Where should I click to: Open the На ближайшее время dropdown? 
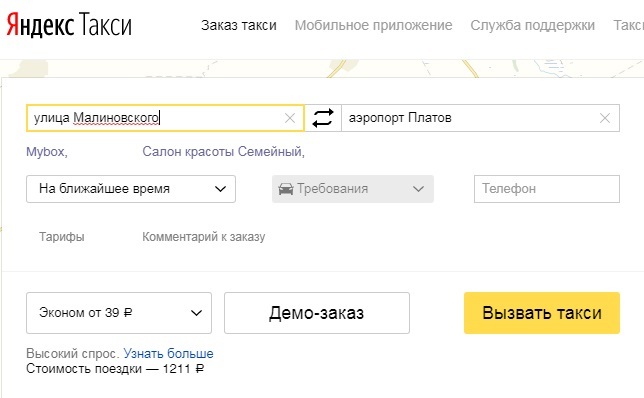click(131, 189)
